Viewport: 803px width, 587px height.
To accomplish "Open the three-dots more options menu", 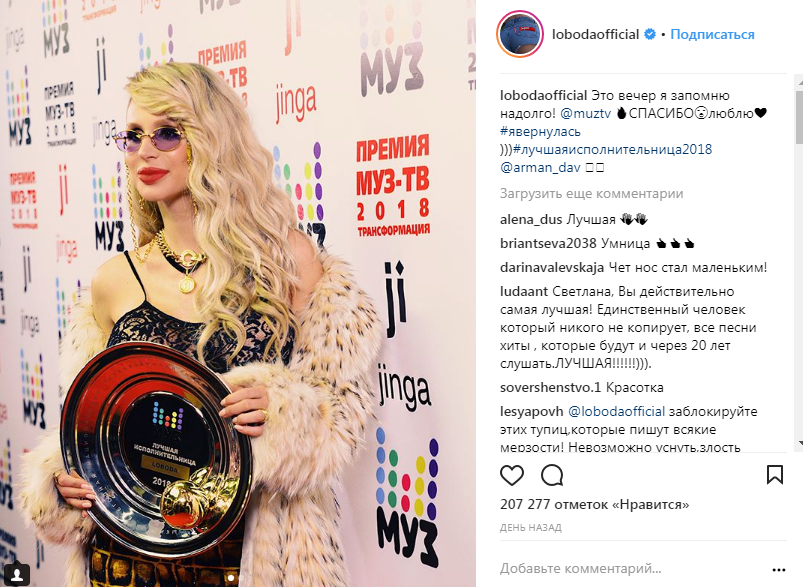I will [x=778, y=570].
